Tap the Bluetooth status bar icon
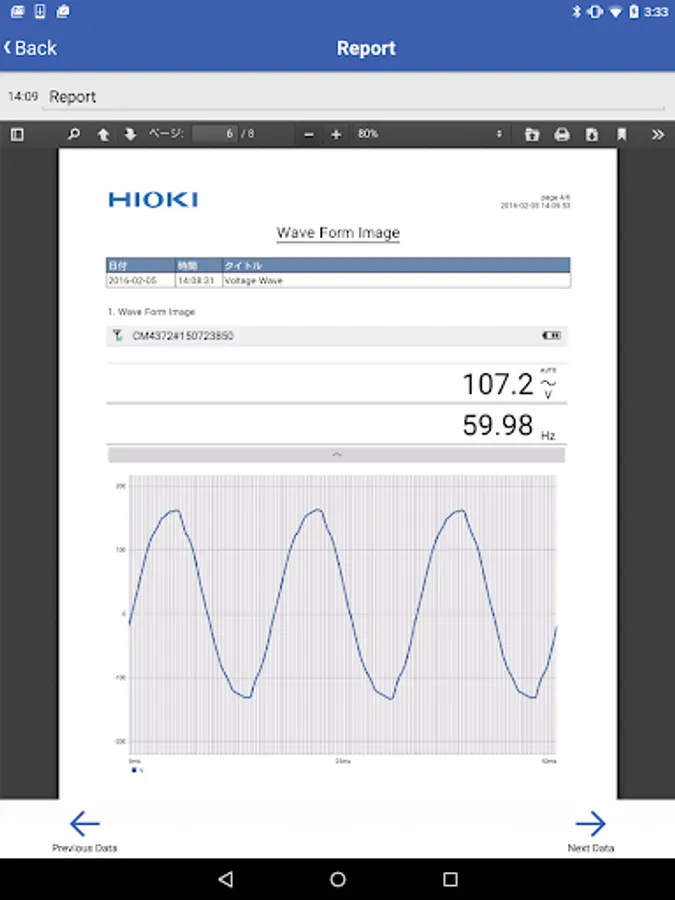Image resolution: width=675 pixels, height=900 pixels. pyautogui.click(x=577, y=11)
